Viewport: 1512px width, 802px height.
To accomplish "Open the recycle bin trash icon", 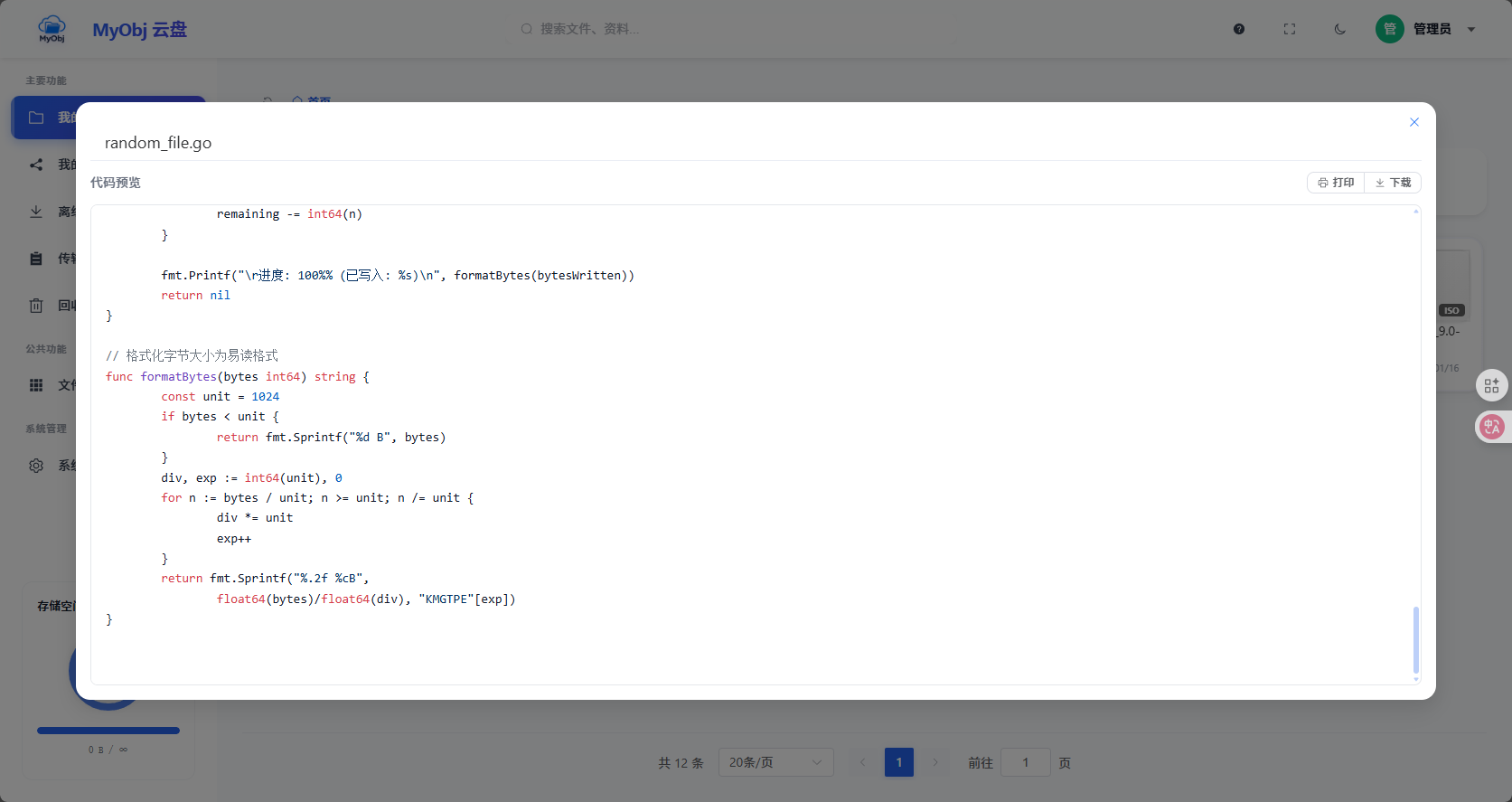I will pyautogui.click(x=36, y=306).
